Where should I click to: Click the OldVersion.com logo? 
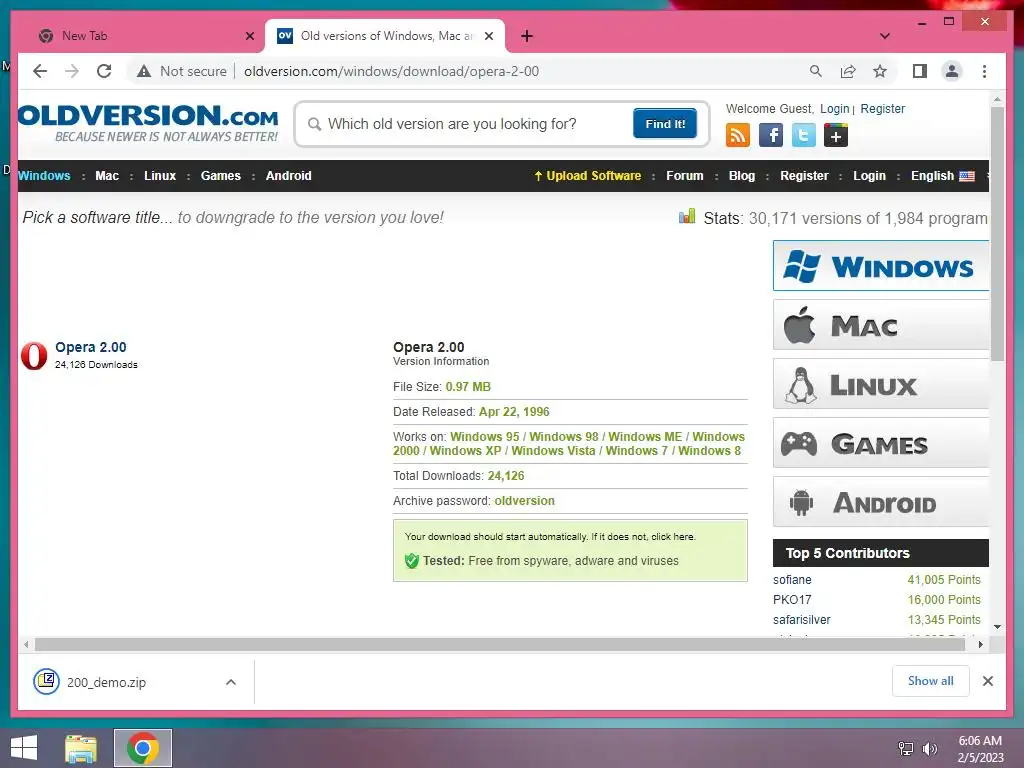[148, 123]
